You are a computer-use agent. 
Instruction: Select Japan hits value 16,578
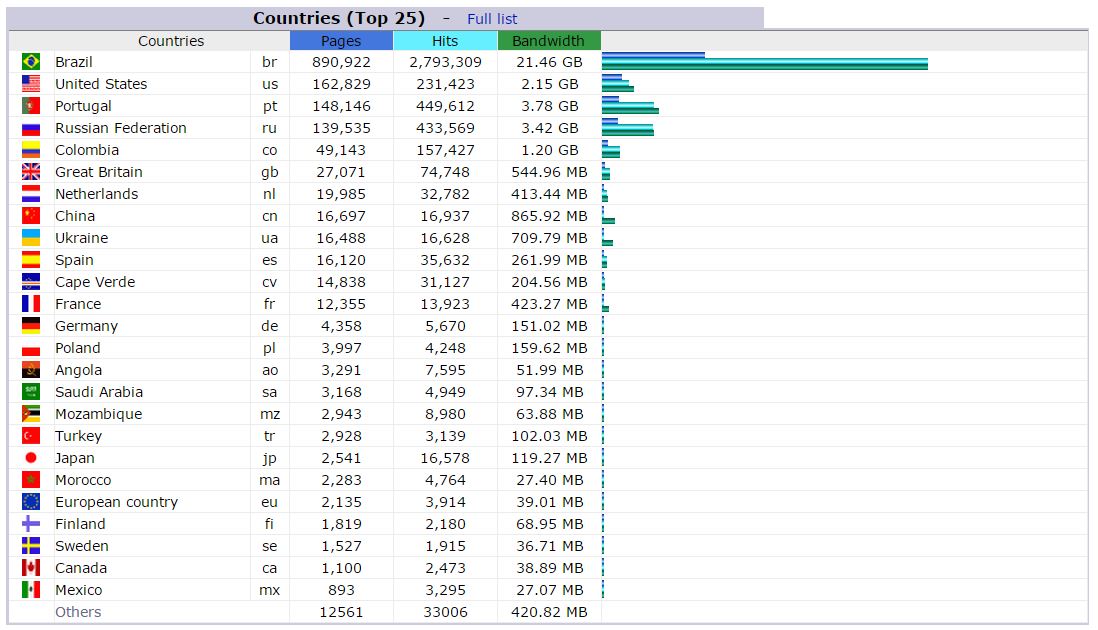(445, 458)
